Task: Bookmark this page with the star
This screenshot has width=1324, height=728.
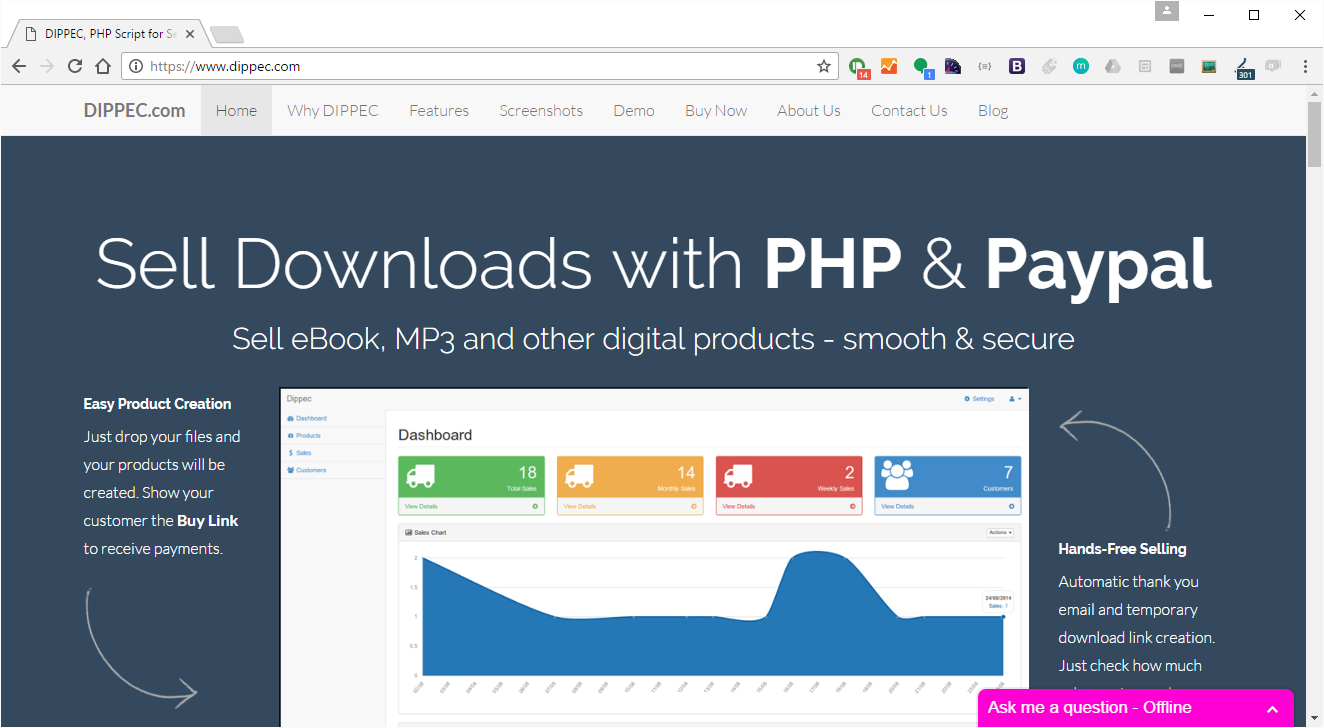Action: (x=824, y=67)
